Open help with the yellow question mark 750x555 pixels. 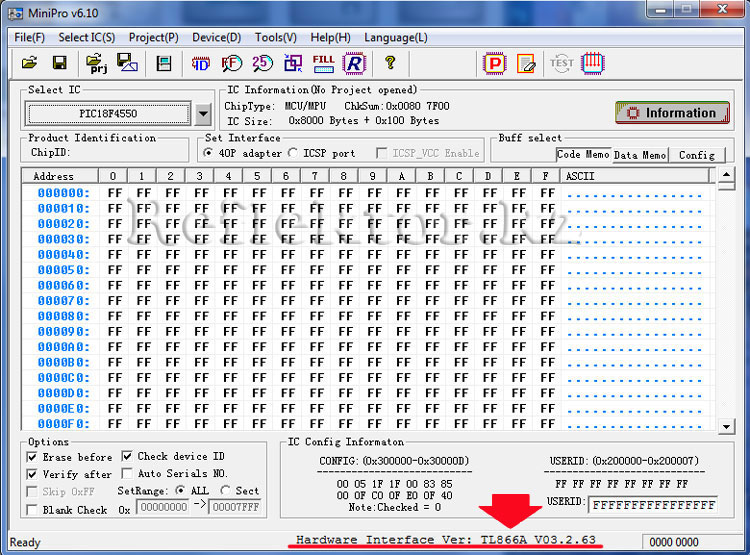point(390,63)
